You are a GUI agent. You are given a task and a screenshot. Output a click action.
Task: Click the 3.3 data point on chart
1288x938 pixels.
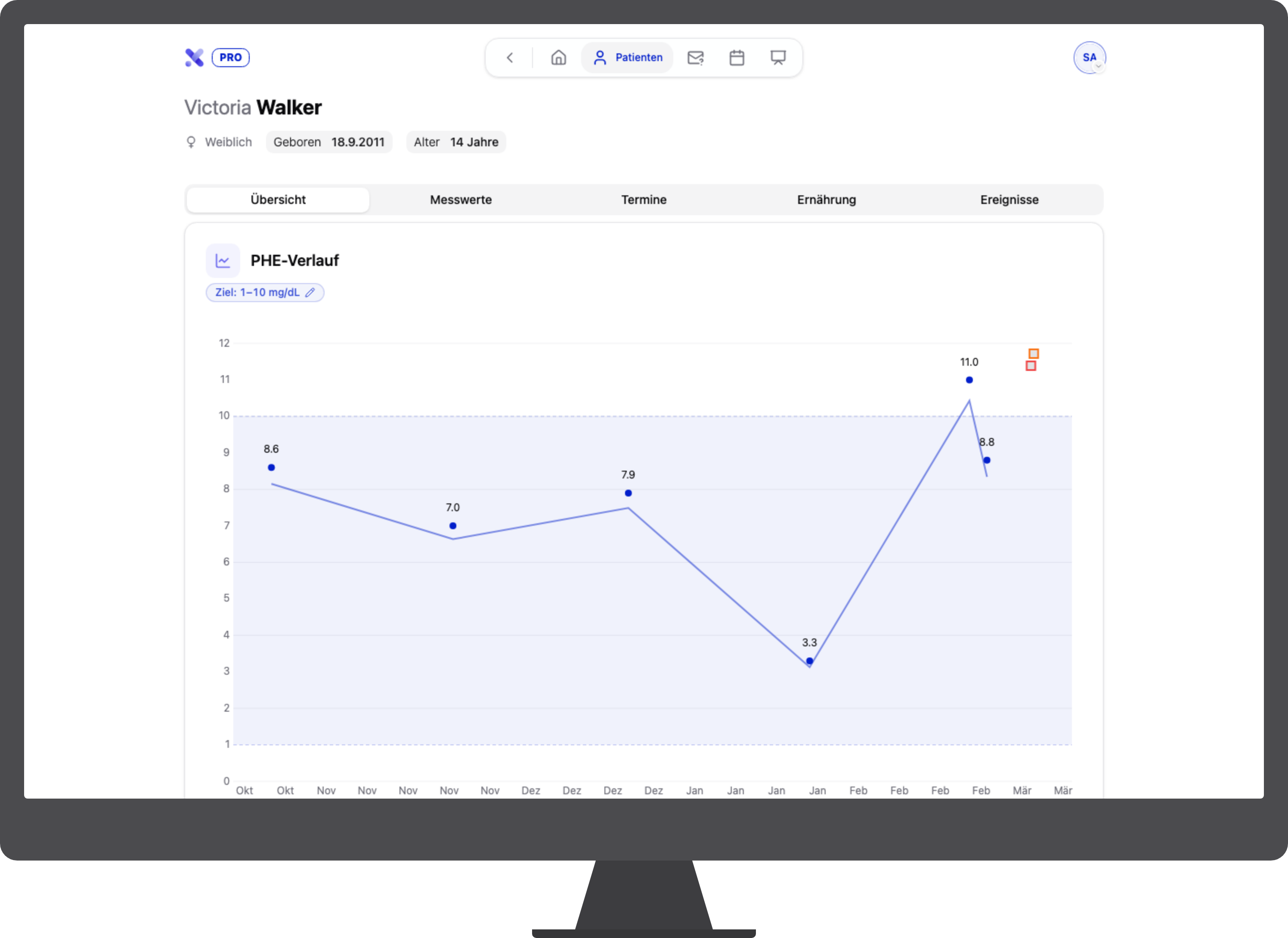[x=809, y=661]
